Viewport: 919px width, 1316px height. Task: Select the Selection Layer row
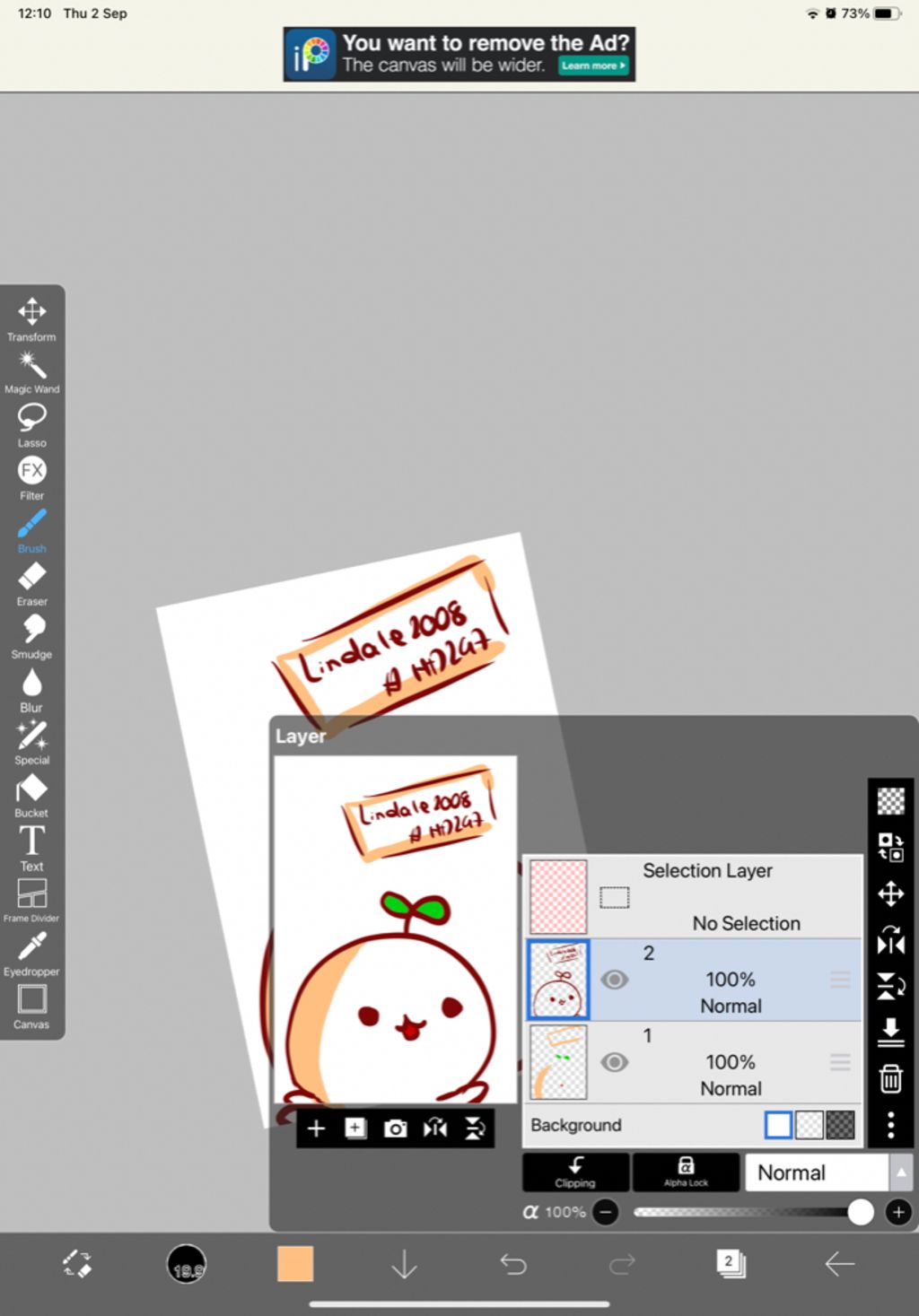pos(692,896)
